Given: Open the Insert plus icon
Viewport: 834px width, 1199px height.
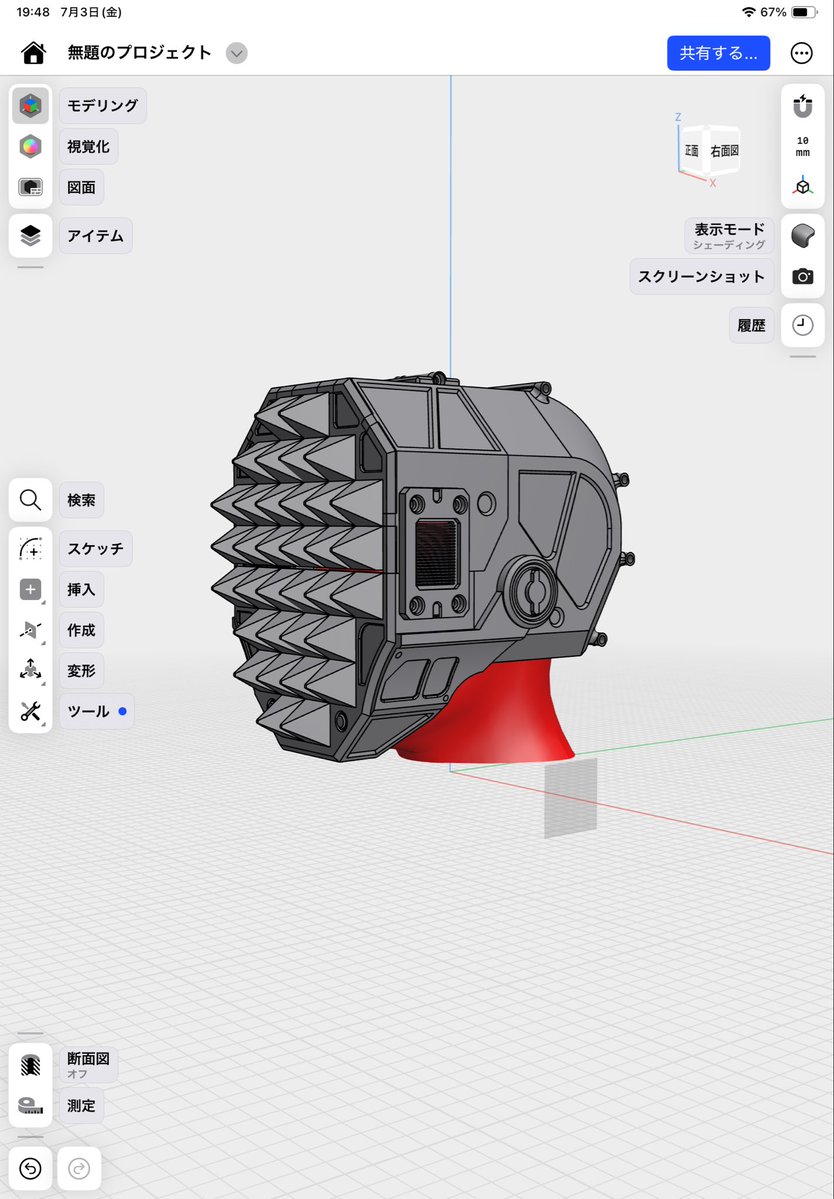Looking at the screenshot, I should pos(31,589).
